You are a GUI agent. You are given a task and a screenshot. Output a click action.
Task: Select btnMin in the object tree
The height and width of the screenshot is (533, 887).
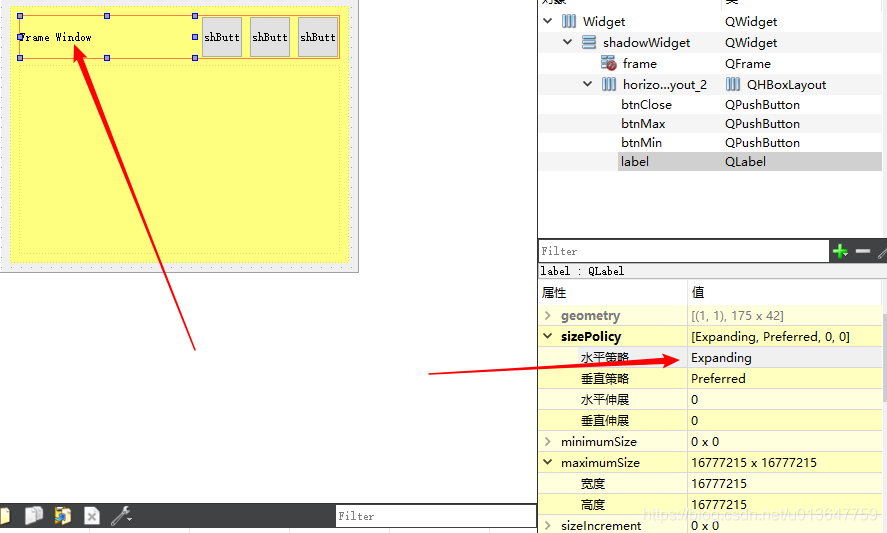click(x=641, y=143)
